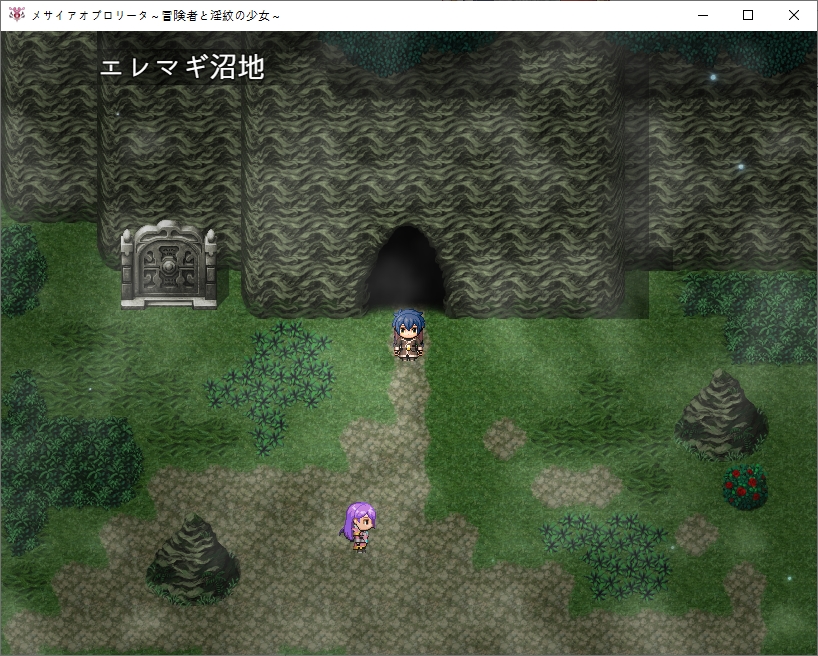Maximize the game window
The height and width of the screenshot is (656, 818).
click(x=748, y=15)
